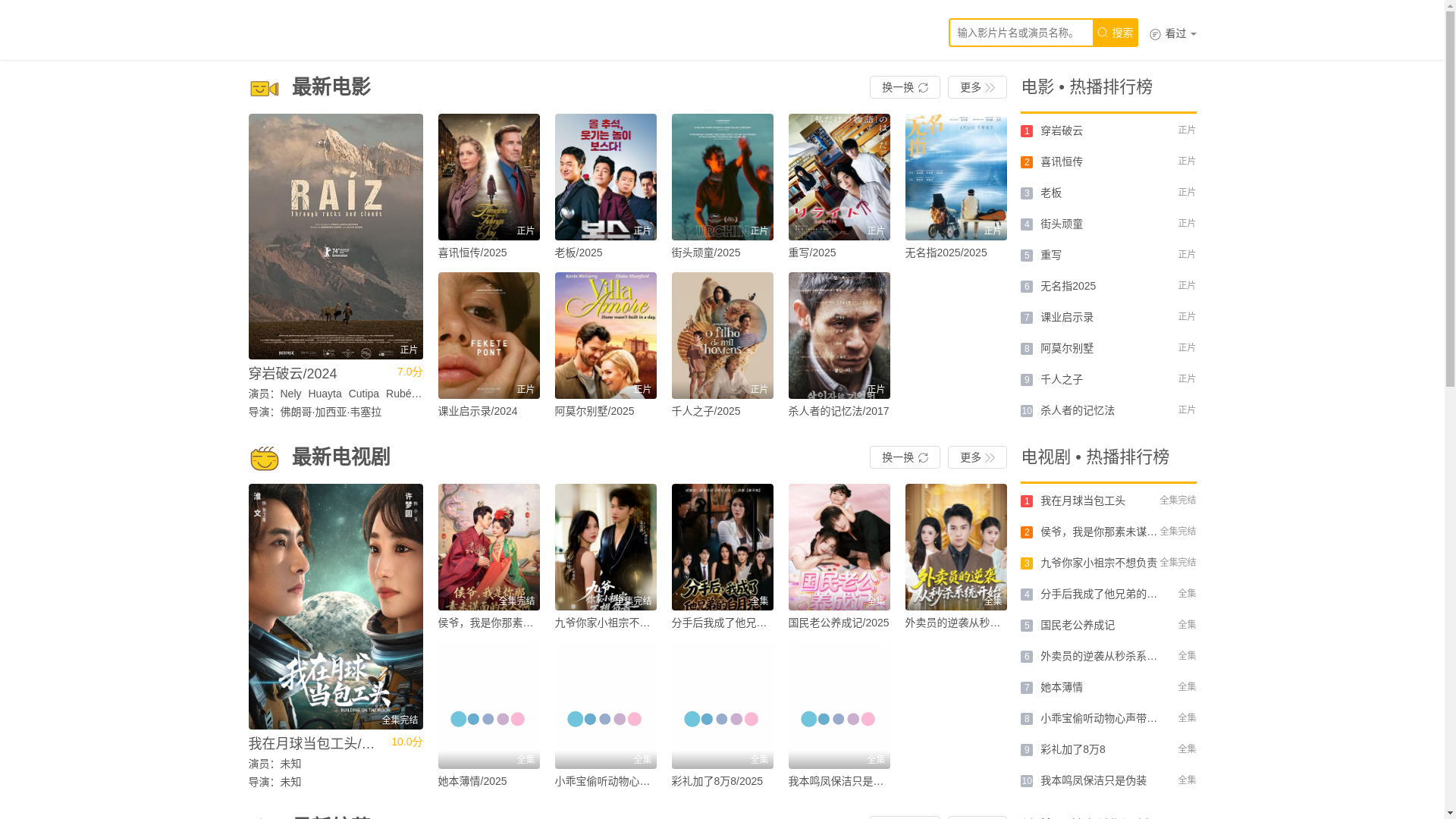Open 更多 arrows in latest movies section

click(x=977, y=87)
